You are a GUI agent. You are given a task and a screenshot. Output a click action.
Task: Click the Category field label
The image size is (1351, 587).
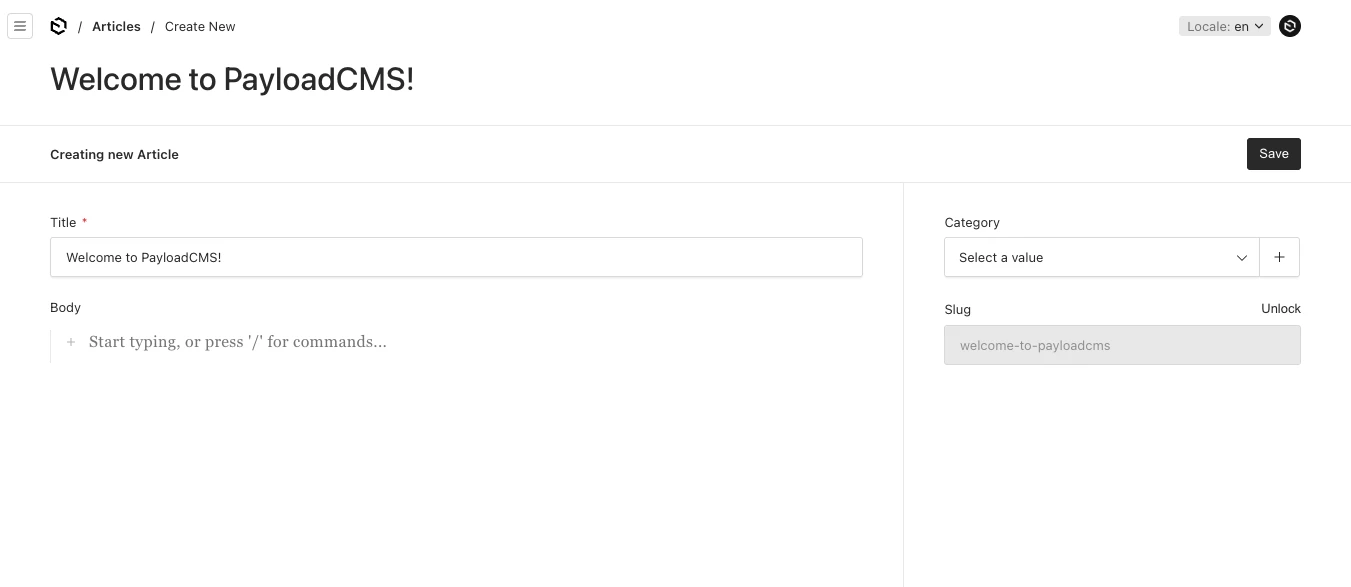point(971,222)
